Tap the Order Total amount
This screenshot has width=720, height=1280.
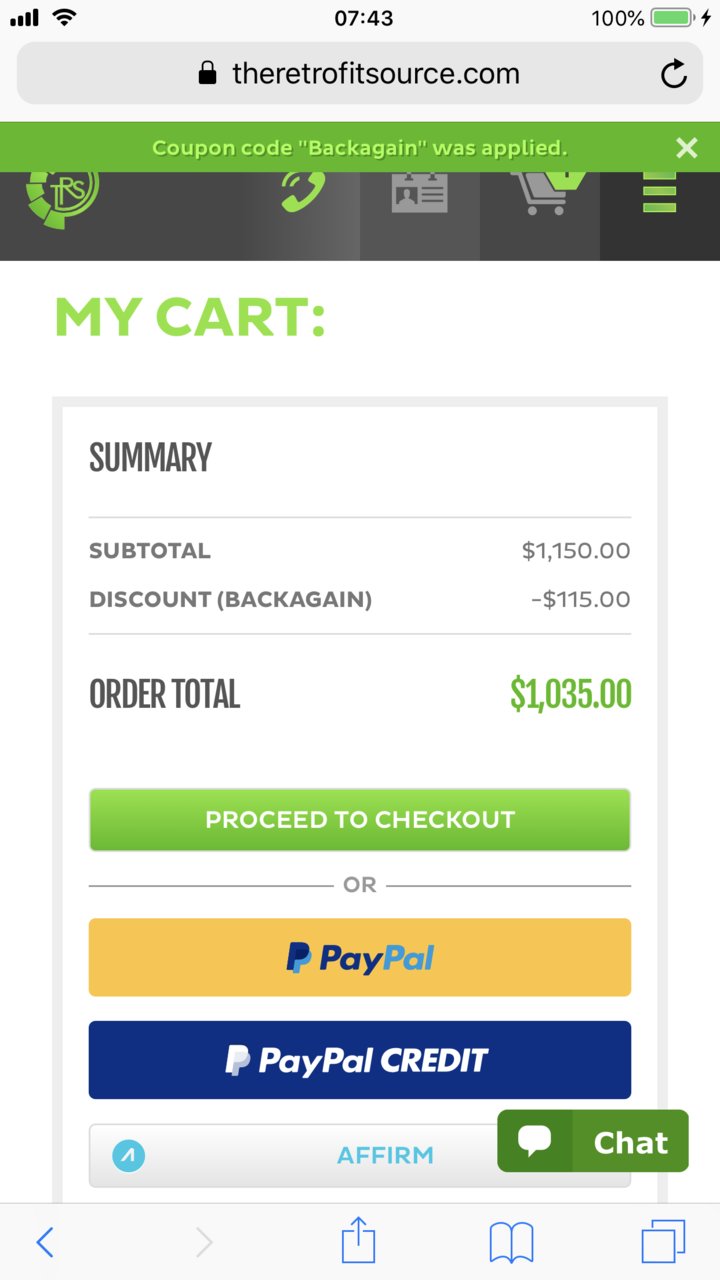point(571,694)
